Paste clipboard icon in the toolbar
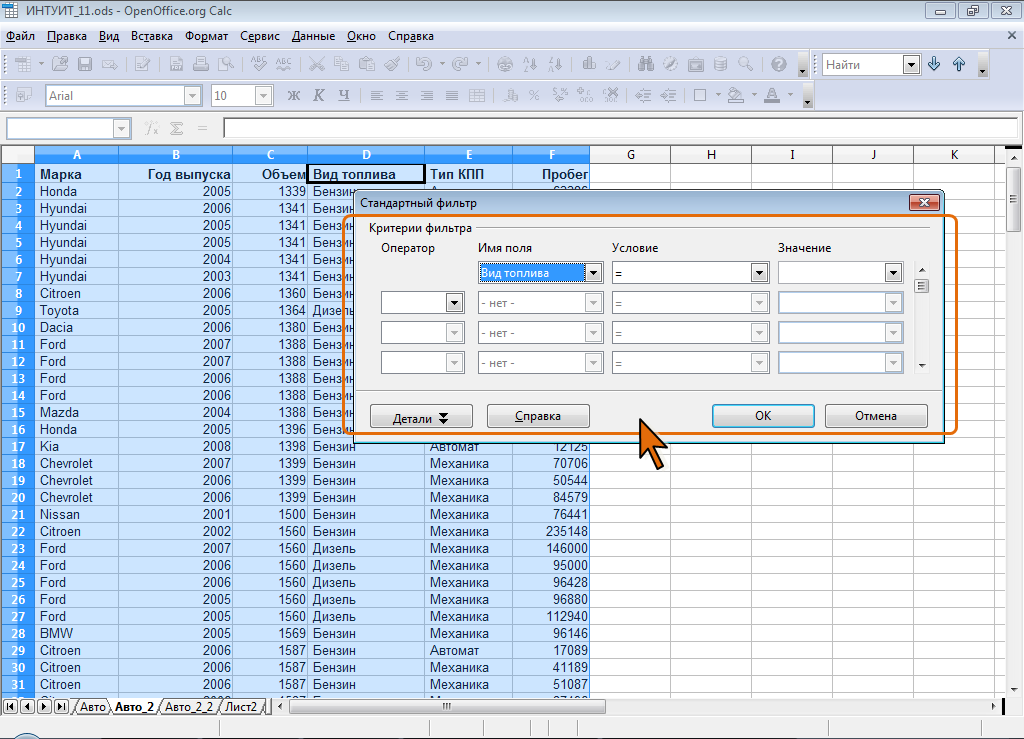1024x739 pixels. 367,64
